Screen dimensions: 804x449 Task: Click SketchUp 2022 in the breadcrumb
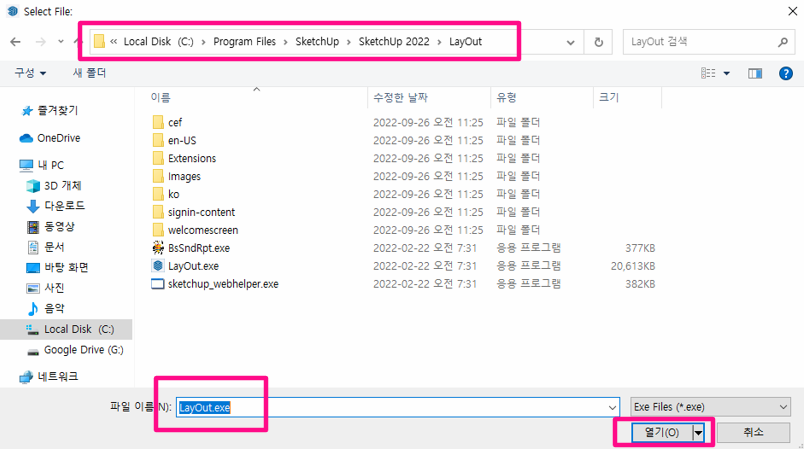pos(394,42)
